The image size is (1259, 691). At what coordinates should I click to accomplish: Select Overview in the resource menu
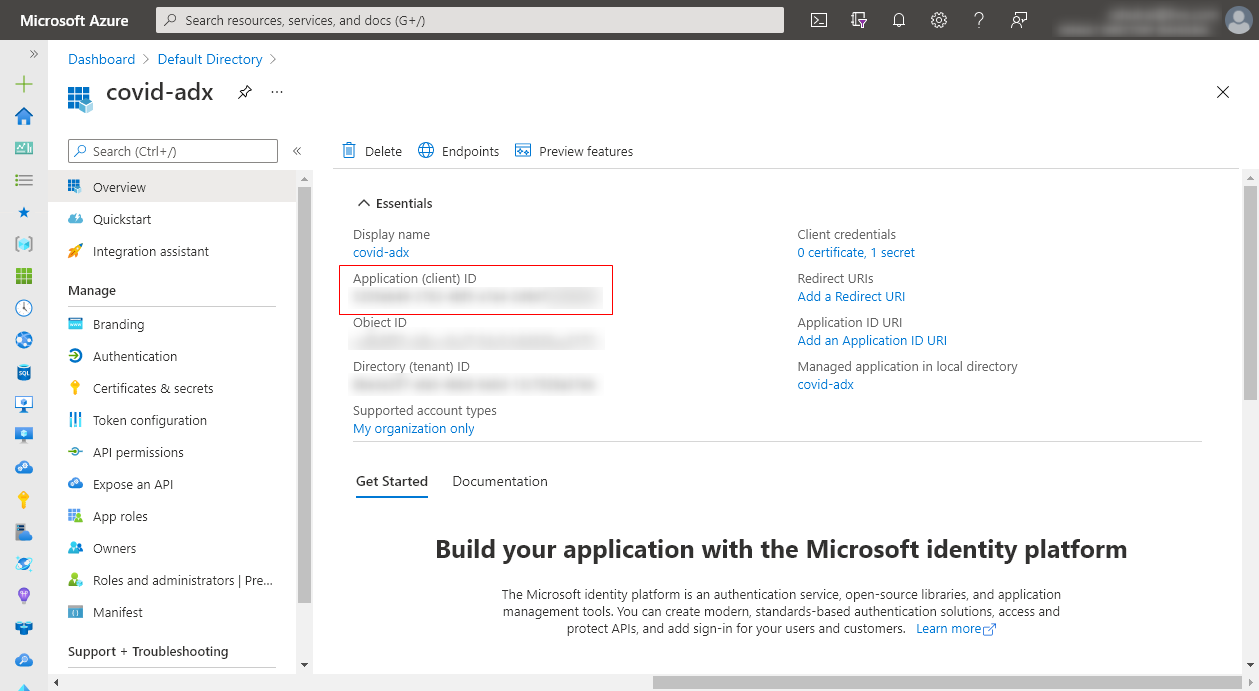(x=172, y=187)
